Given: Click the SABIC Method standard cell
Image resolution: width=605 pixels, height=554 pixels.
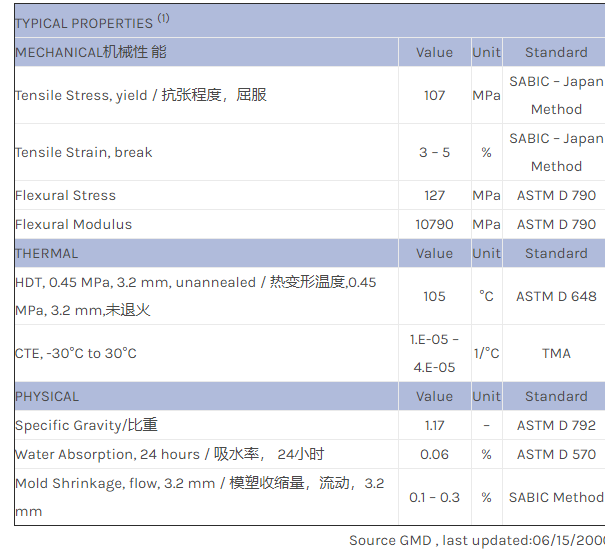Looking at the screenshot, I should tap(556, 497).
